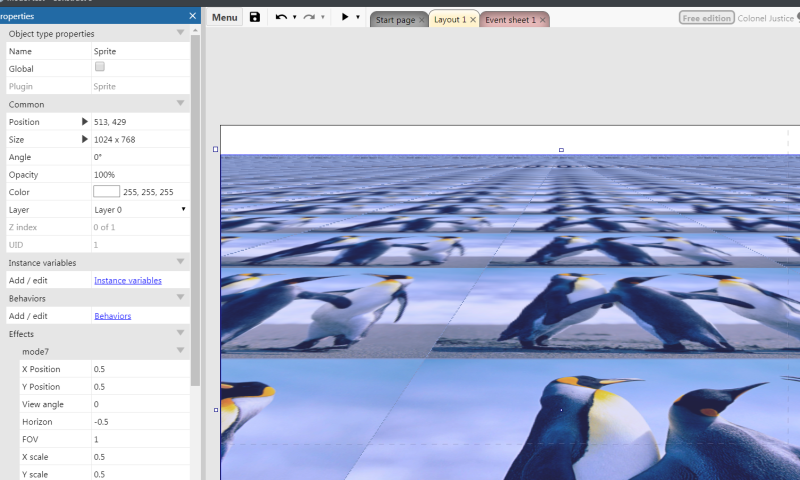Toggle the Global checkbox
800x480 pixels.
point(99,66)
